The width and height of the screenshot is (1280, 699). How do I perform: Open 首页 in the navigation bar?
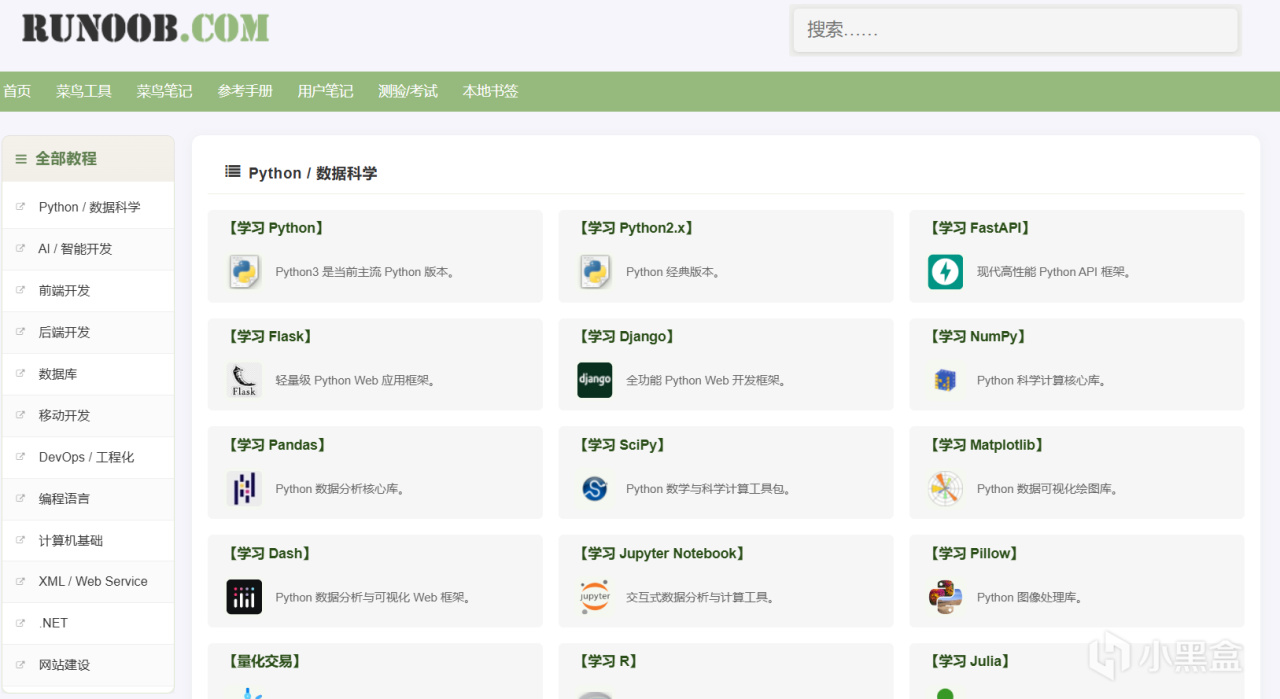pos(17,91)
